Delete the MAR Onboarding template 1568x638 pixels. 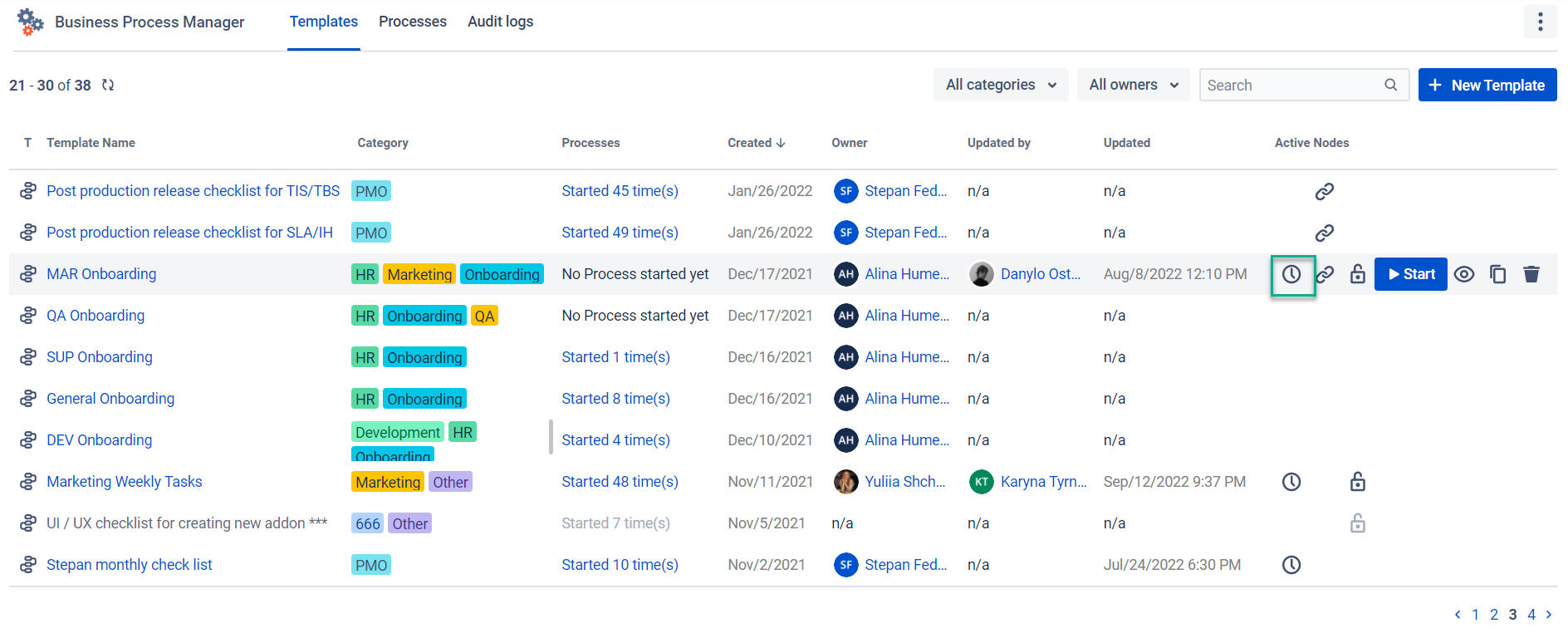[x=1531, y=275]
